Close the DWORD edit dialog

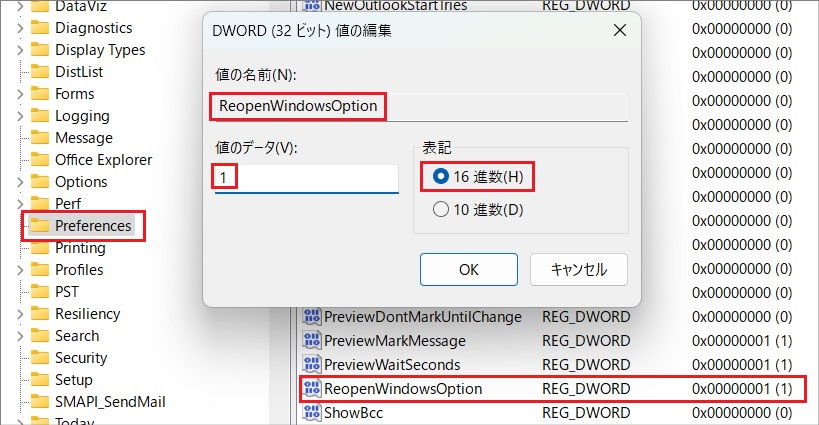pyautogui.click(x=619, y=30)
